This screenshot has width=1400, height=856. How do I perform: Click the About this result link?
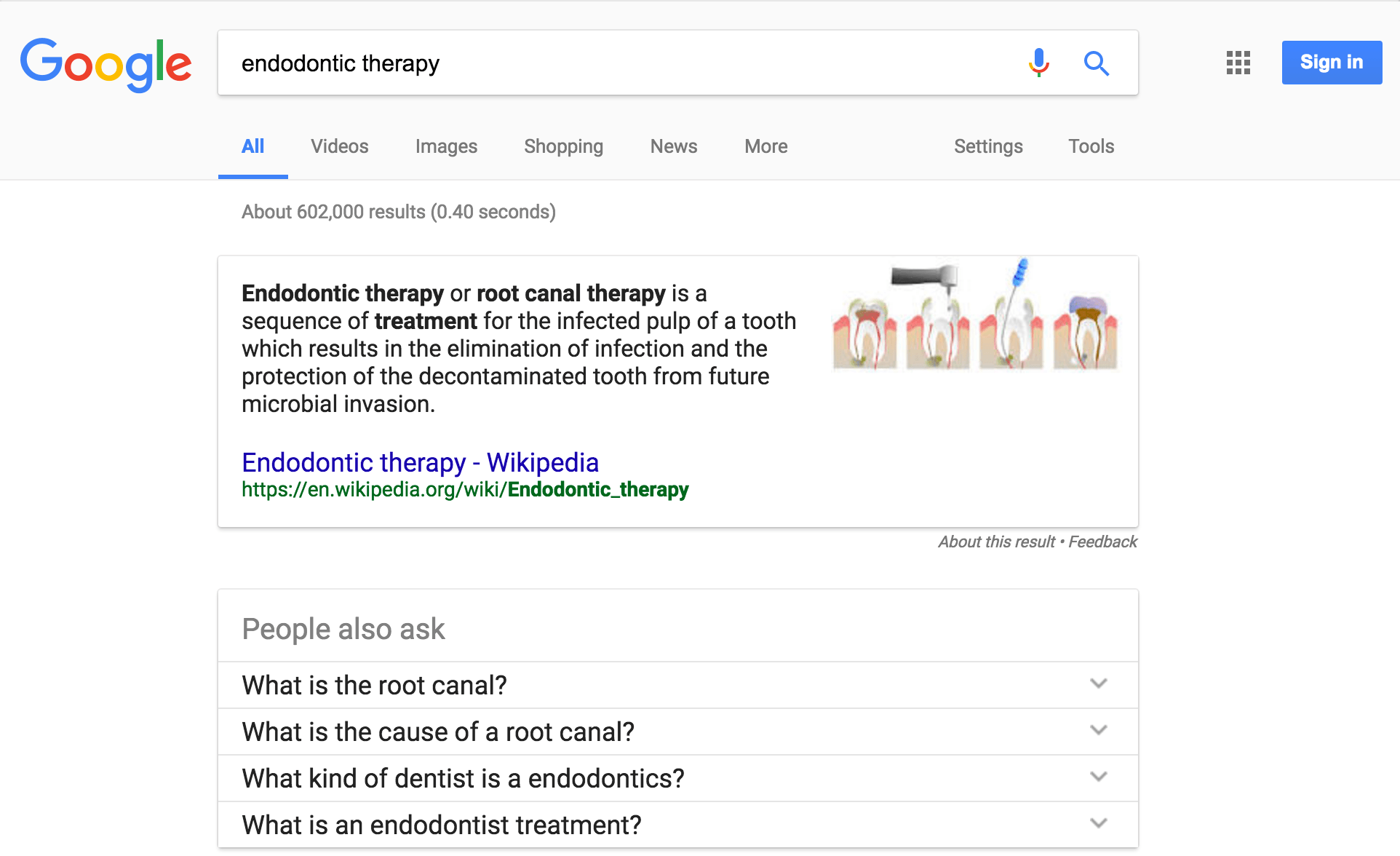pyautogui.click(x=996, y=542)
